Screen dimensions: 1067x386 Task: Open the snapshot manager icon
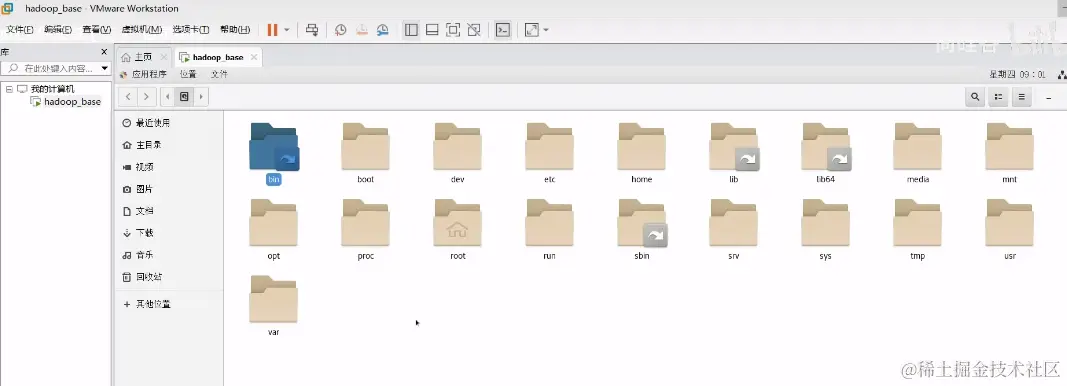point(382,30)
